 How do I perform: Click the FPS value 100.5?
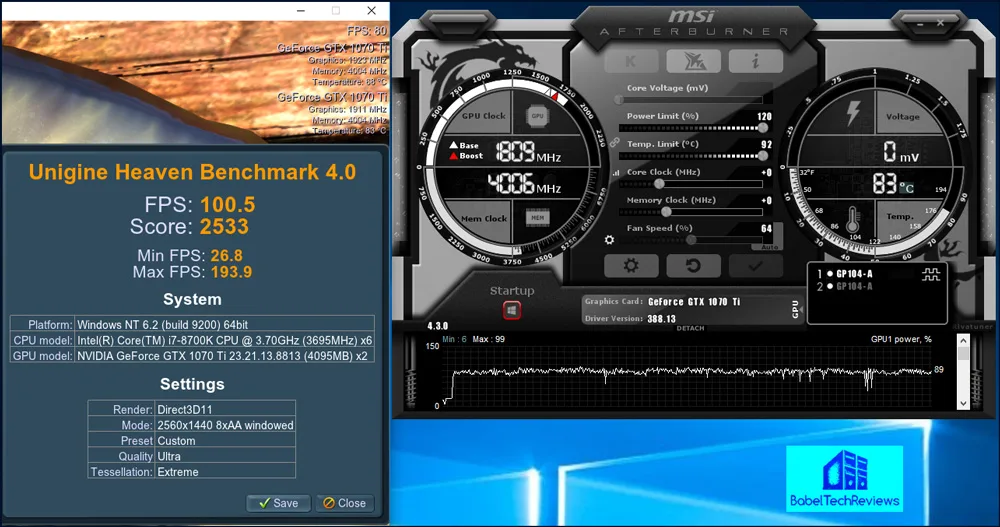pyautogui.click(x=228, y=204)
